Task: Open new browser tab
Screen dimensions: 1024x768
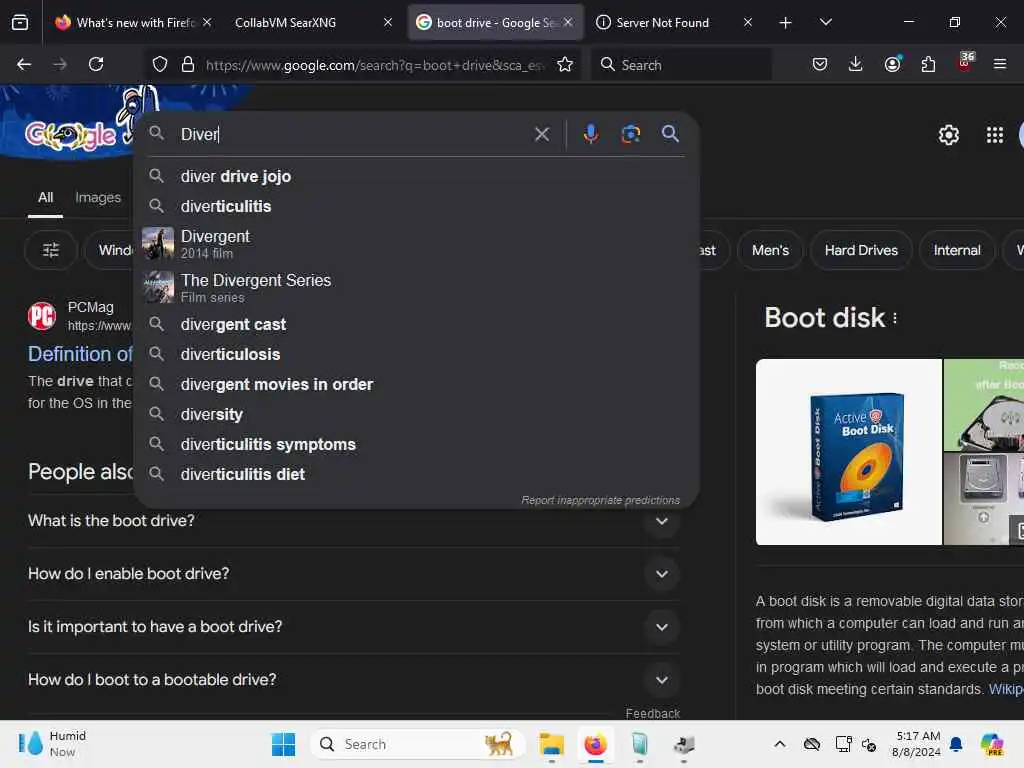Action: point(785,23)
